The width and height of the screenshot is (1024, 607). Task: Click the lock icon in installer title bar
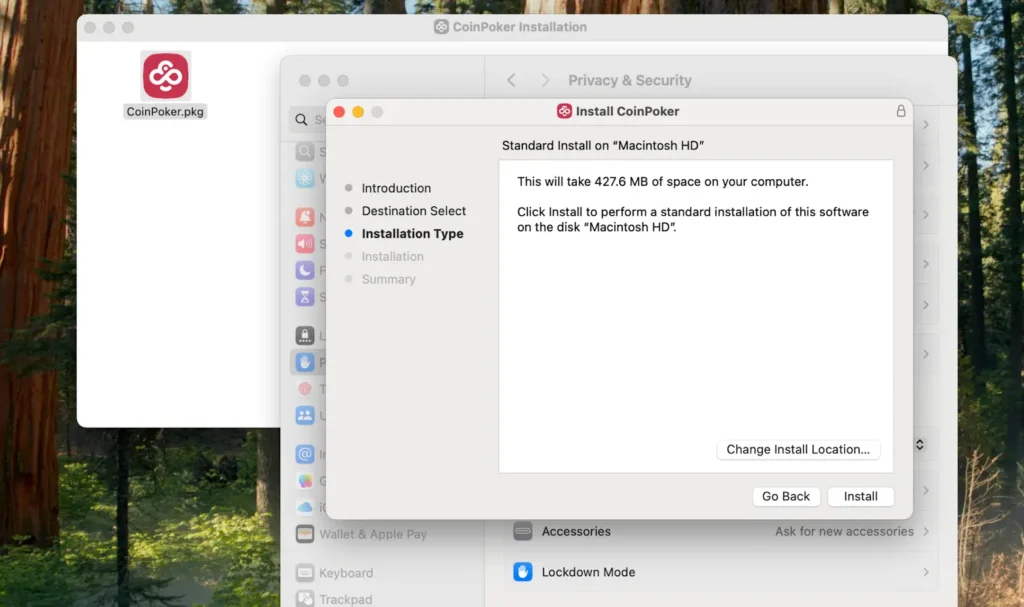(900, 111)
